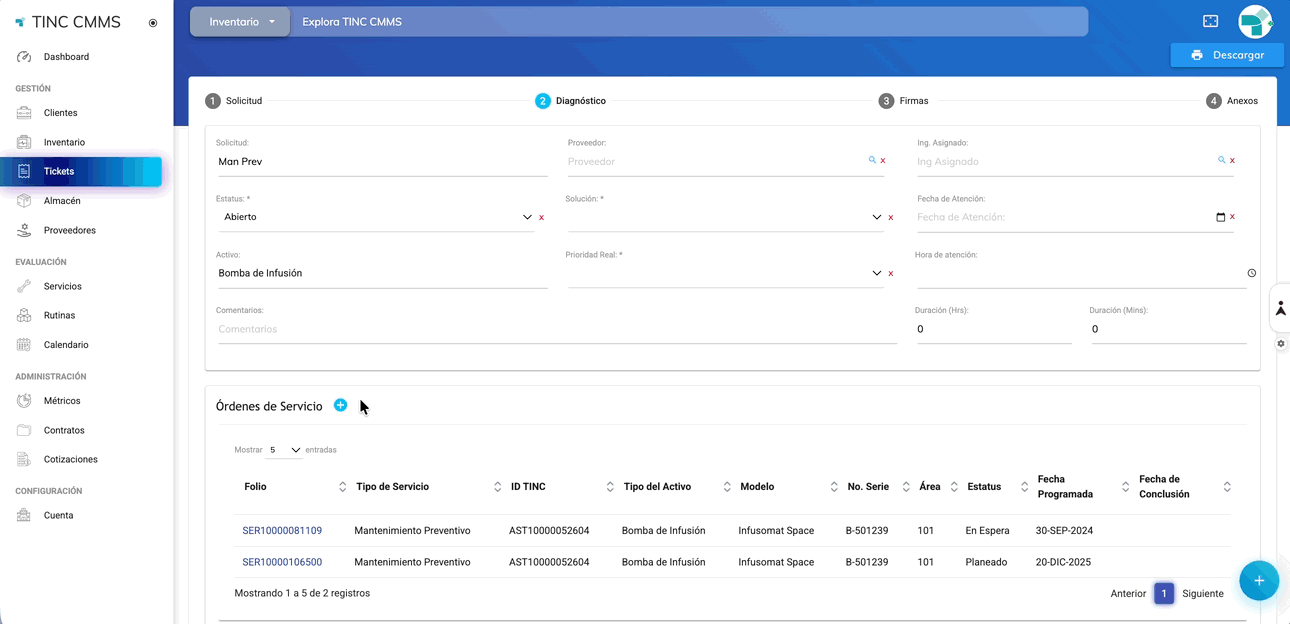The height and width of the screenshot is (624, 1290).
Task: Open service order SER10000081109 link
Action: [282, 530]
